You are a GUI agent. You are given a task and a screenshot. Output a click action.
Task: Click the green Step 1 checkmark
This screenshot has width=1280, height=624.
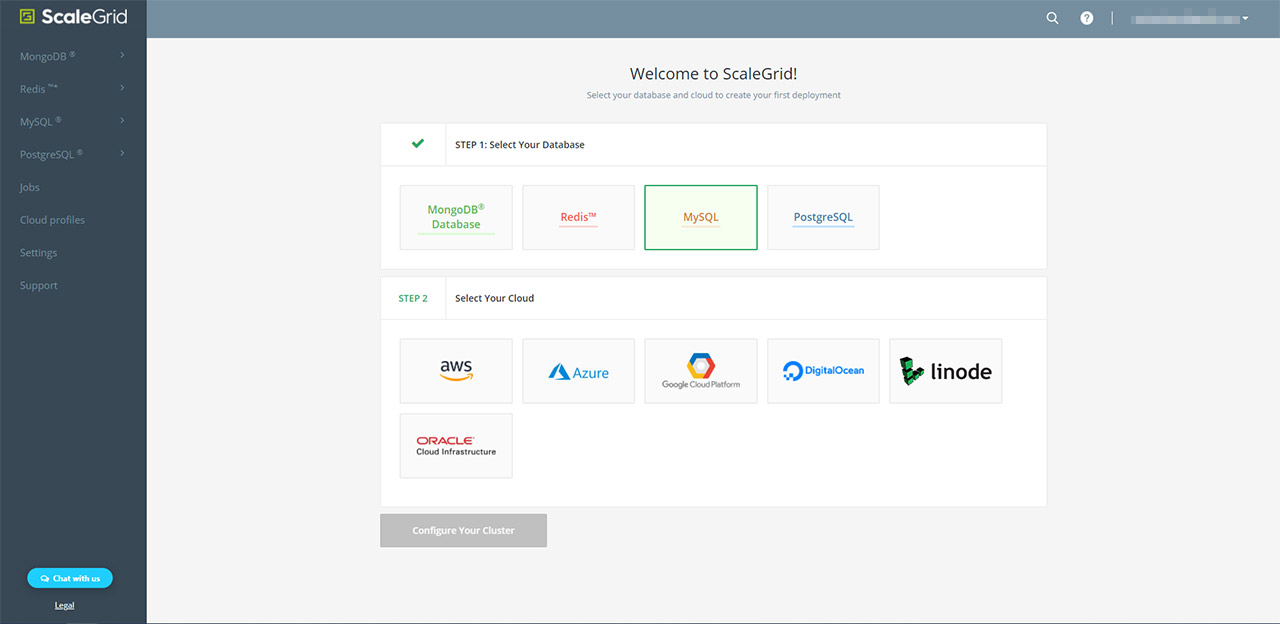418,144
